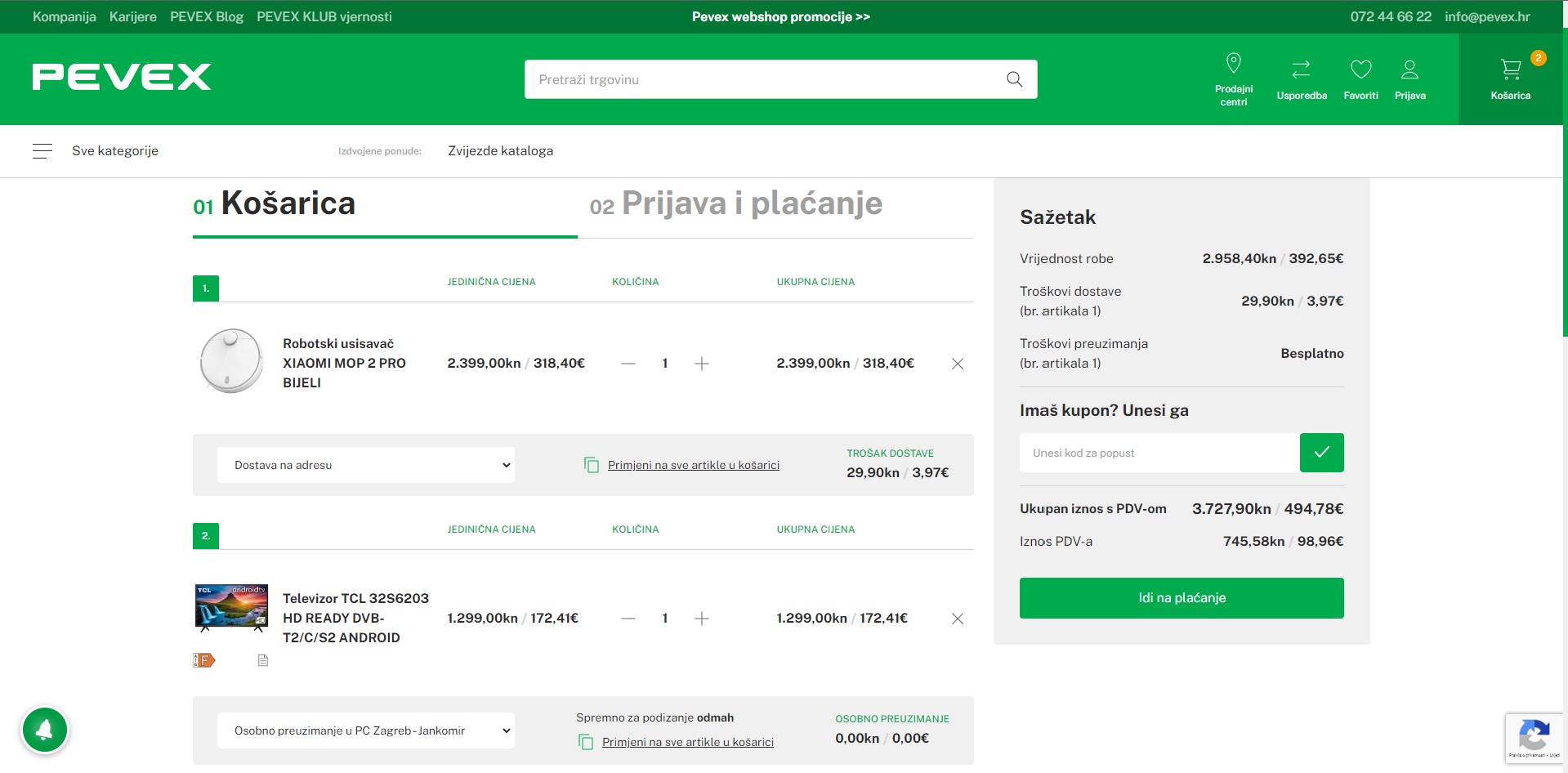Open Pevex webshop promocije link
The width and height of the screenshot is (1568, 773).
tap(780, 16)
